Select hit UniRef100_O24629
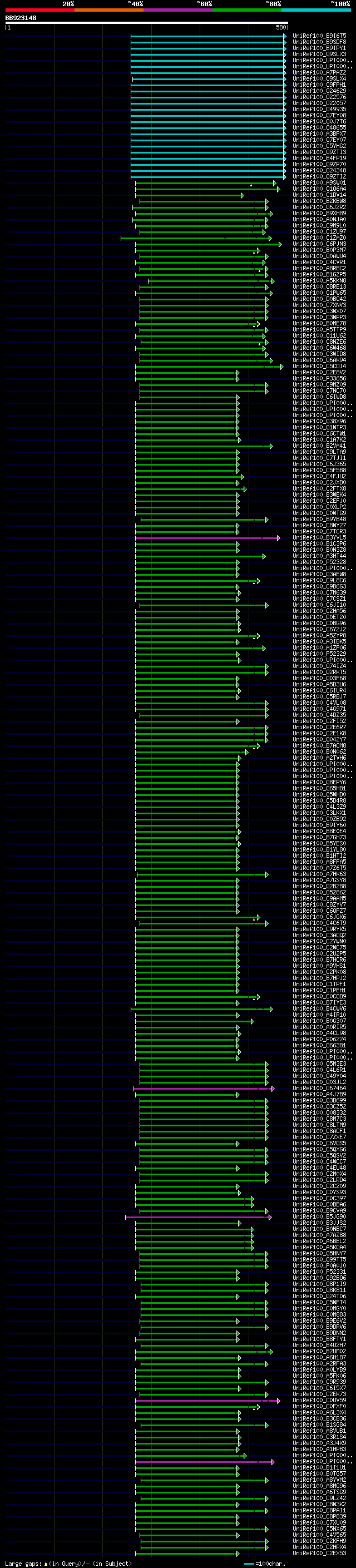Viewport: 356px width, 1568px height. [319, 91]
